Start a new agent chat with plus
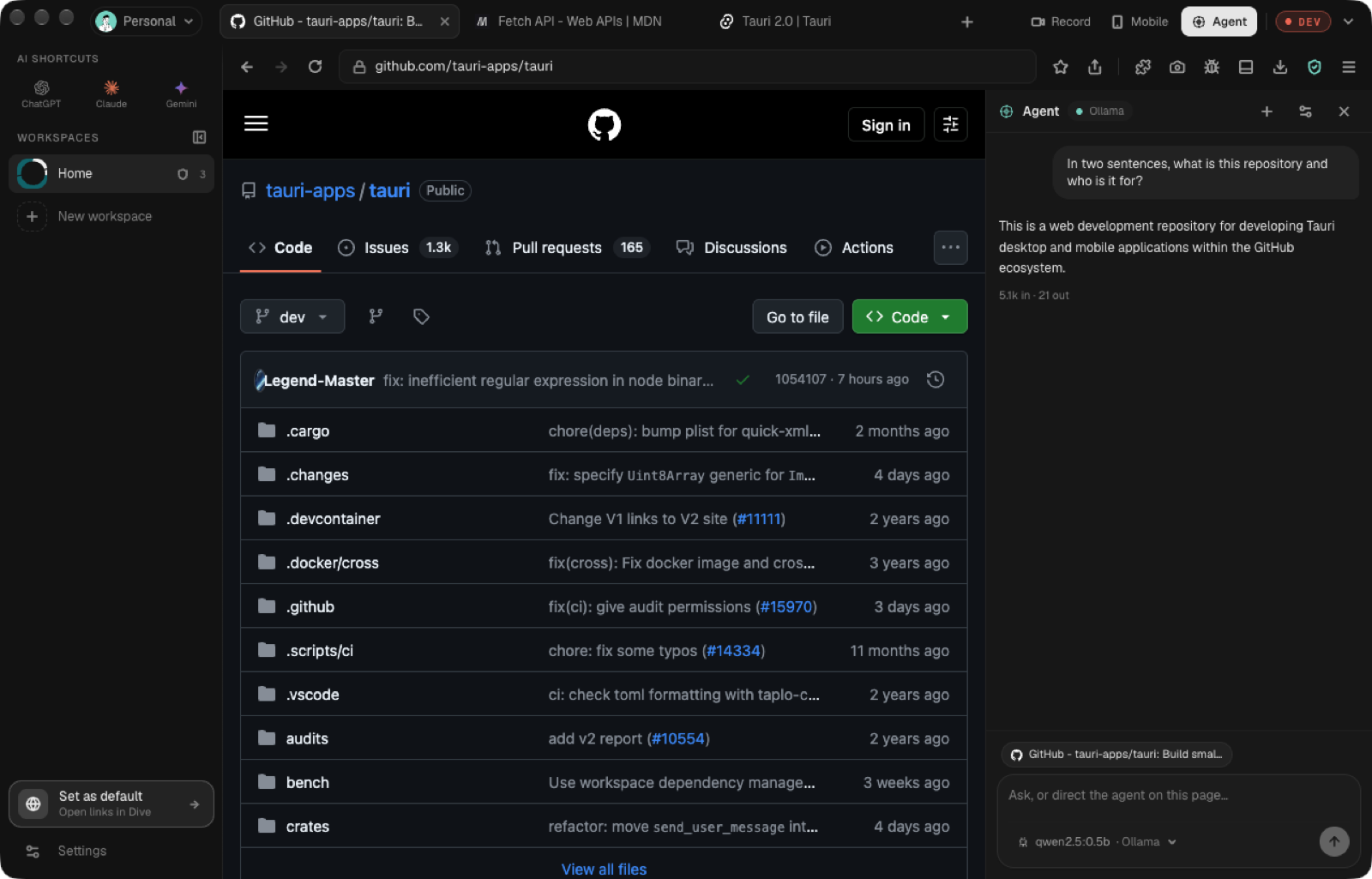This screenshot has width=1372, height=879. coord(1267,111)
